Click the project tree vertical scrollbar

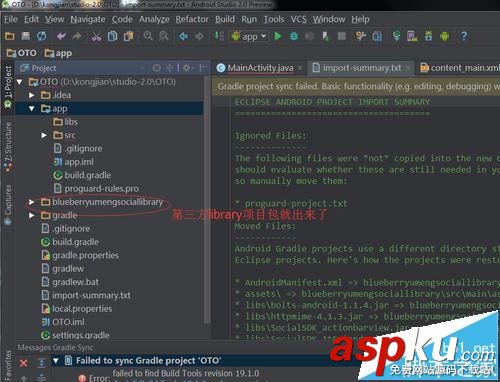[x=207, y=200]
